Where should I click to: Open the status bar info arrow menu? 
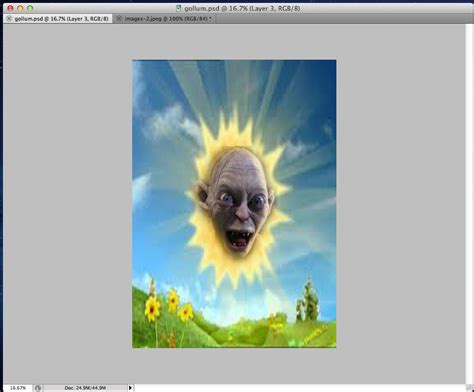pos(130,388)
